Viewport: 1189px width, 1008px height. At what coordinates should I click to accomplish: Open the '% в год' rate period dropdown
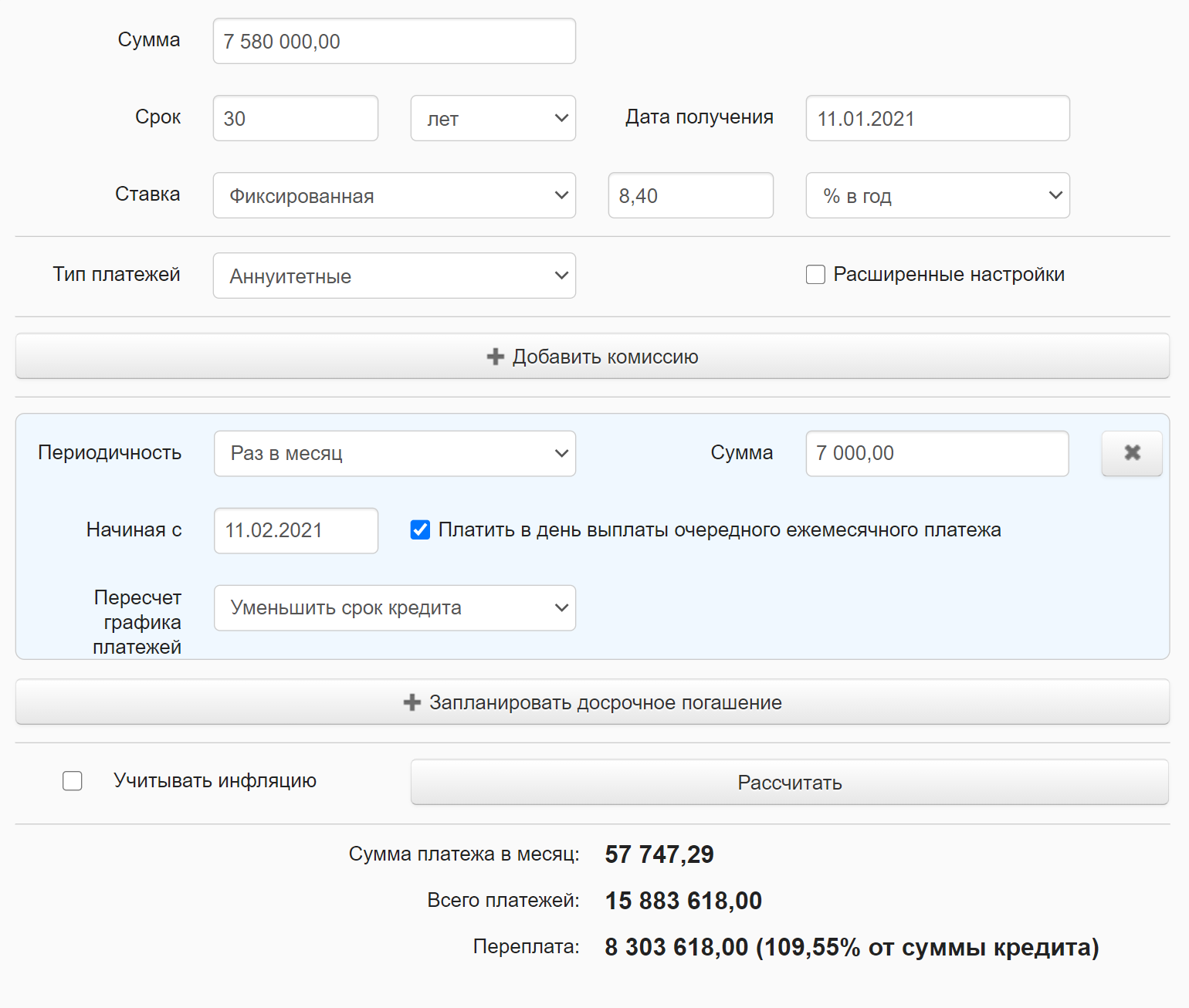[938, 195]
